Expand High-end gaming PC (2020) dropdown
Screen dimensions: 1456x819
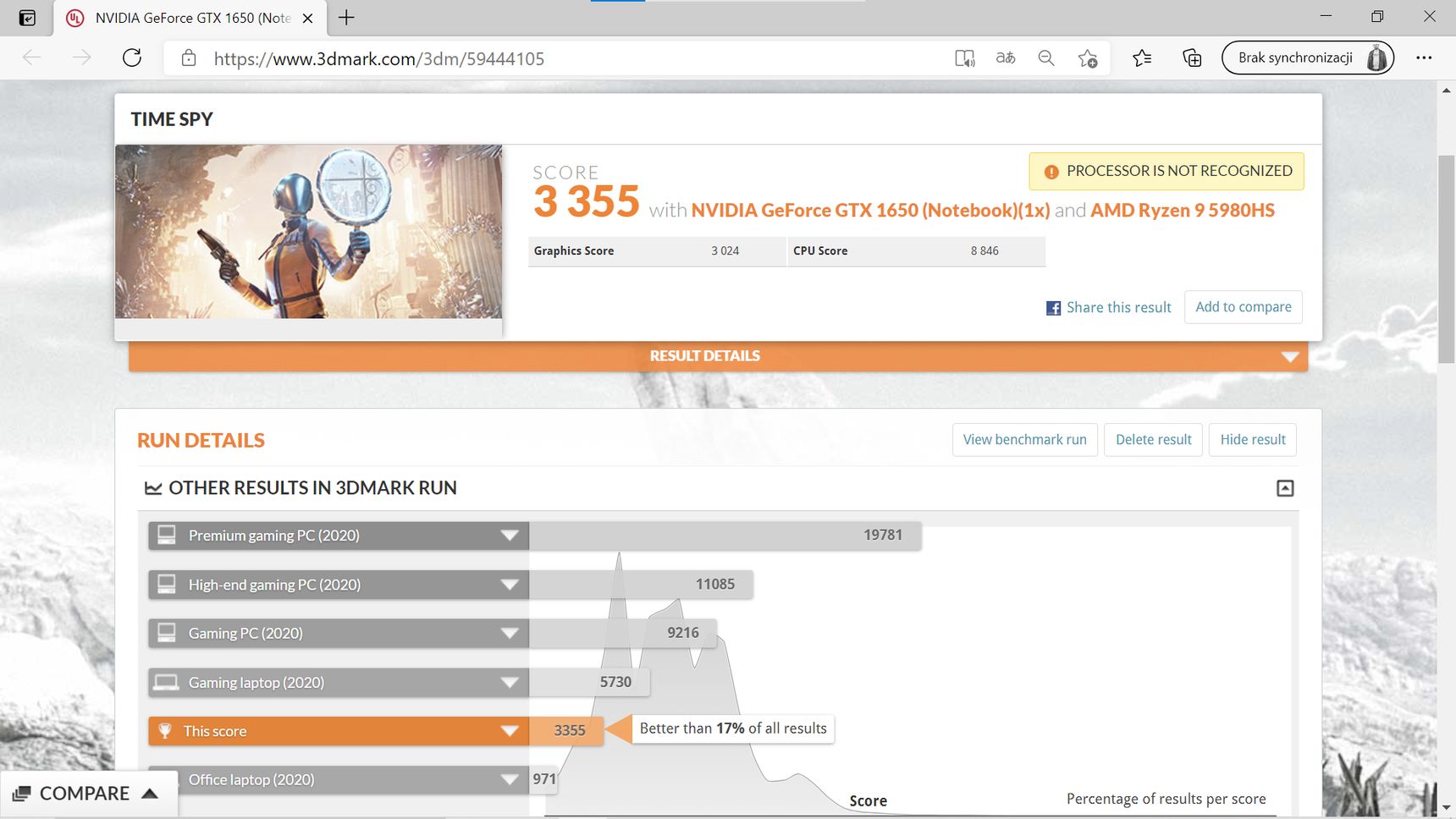(510, 585)
